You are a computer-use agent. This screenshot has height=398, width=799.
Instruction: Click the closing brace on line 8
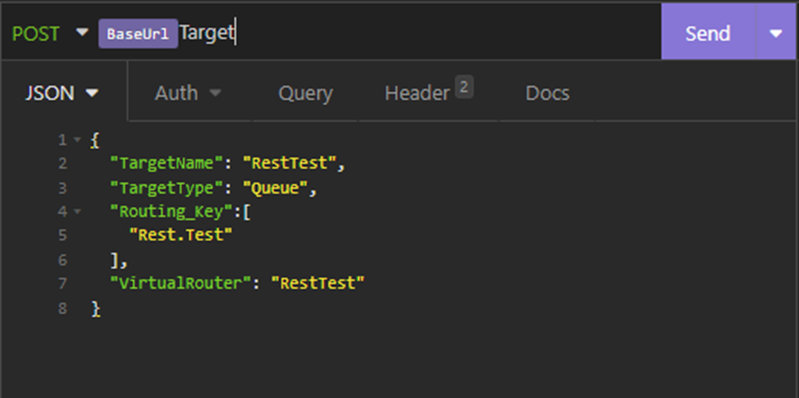95,309
